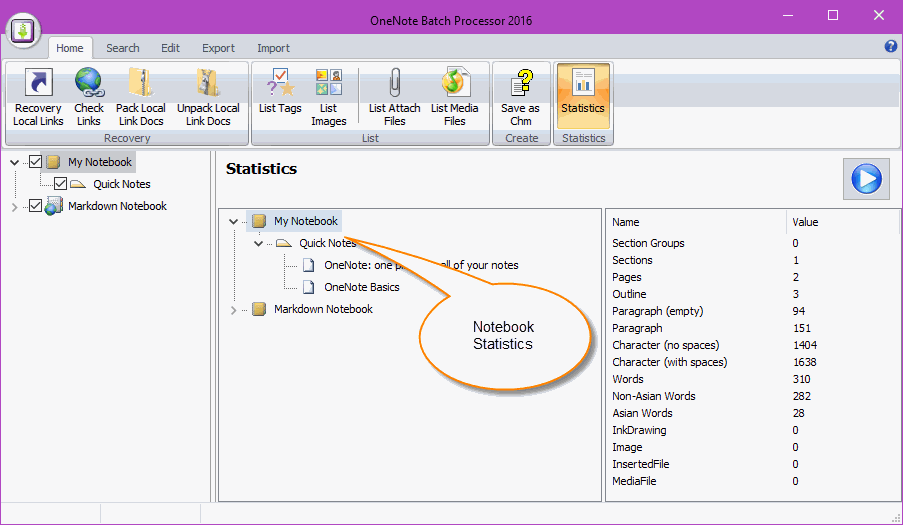Image resolution: width=903 pixels, height=525 pixels.
Task: Open the application menu orb
Action: coord(23,31)
